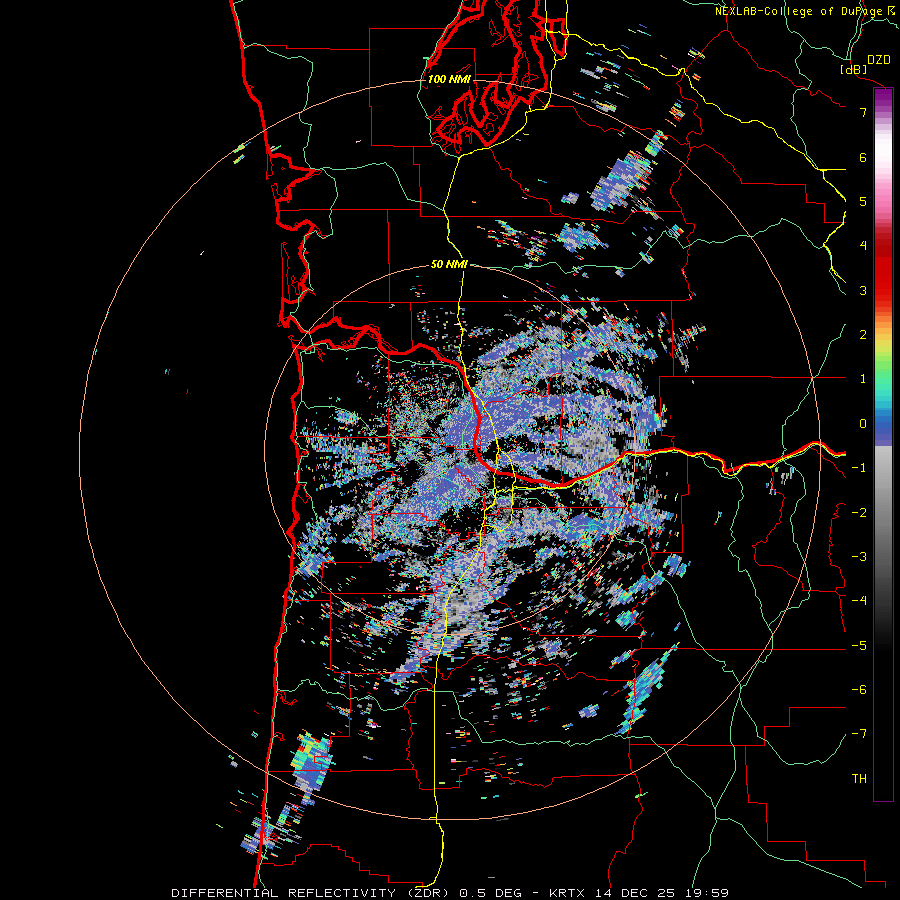
Task: Click the -6 dB value on color scale
Action: click(859, 690)
